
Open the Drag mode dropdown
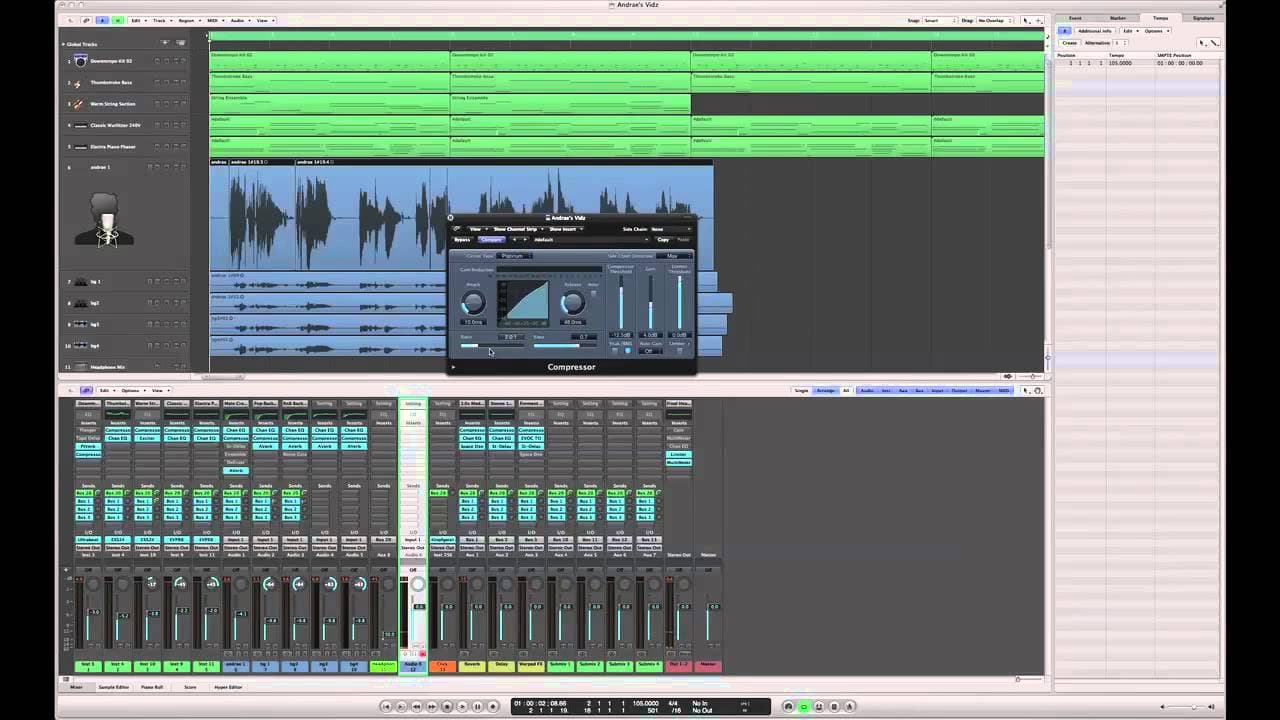coord(996,20)
